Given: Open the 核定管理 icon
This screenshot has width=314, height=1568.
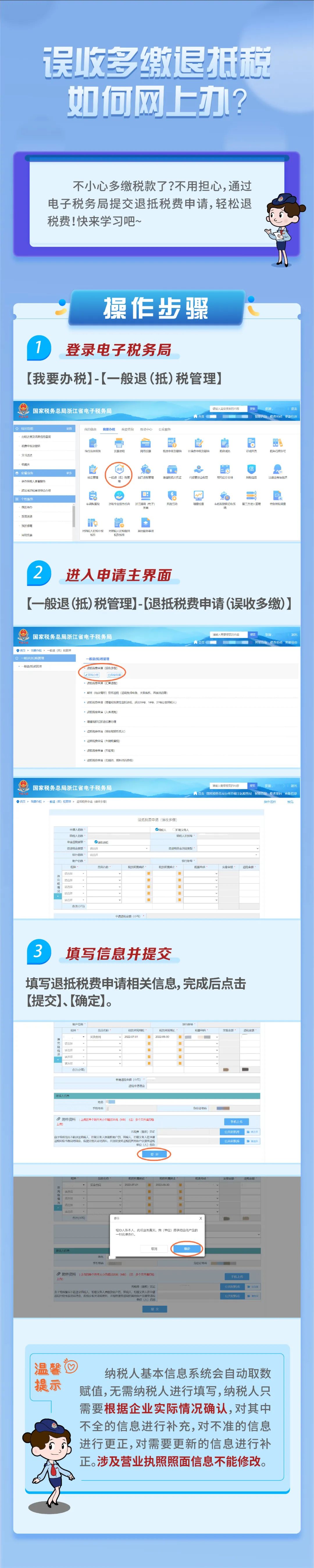Looking at the screenshot, I should point(92,471).
